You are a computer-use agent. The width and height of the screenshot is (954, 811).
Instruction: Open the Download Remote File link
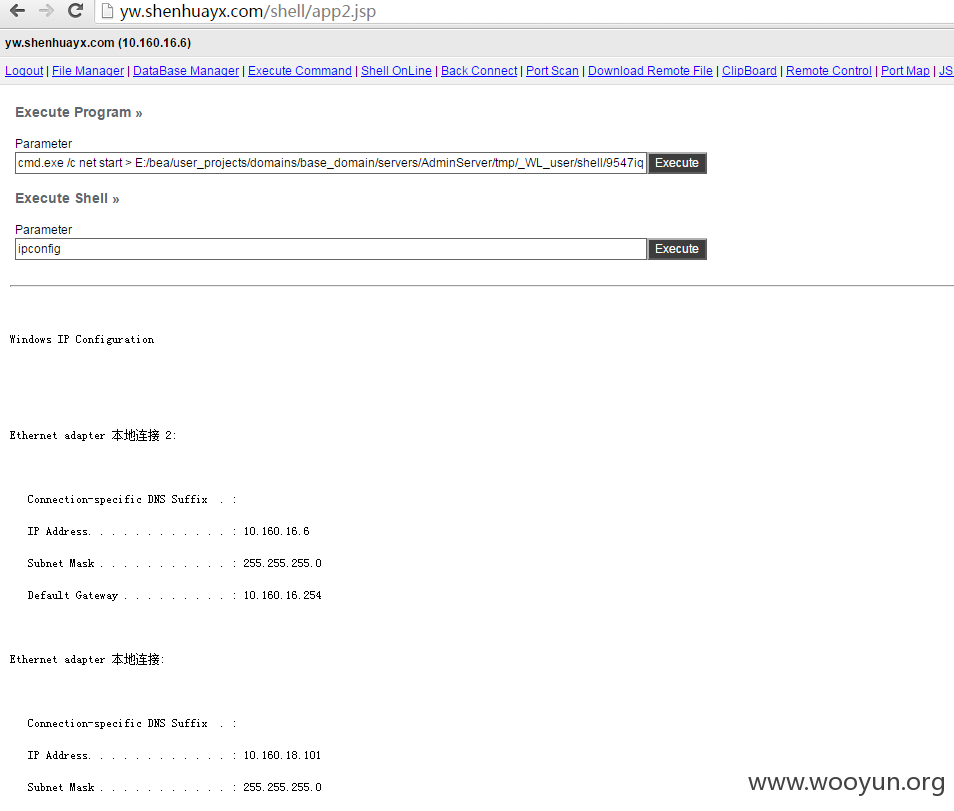[650, 71]
